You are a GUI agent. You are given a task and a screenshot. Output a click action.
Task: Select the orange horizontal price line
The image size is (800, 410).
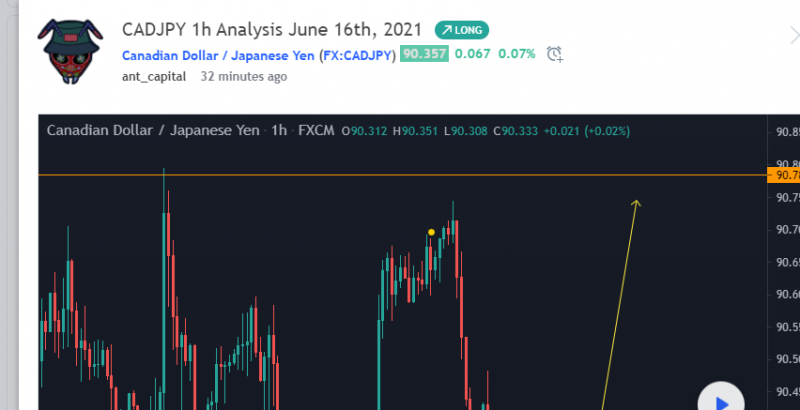coord(400,176)
